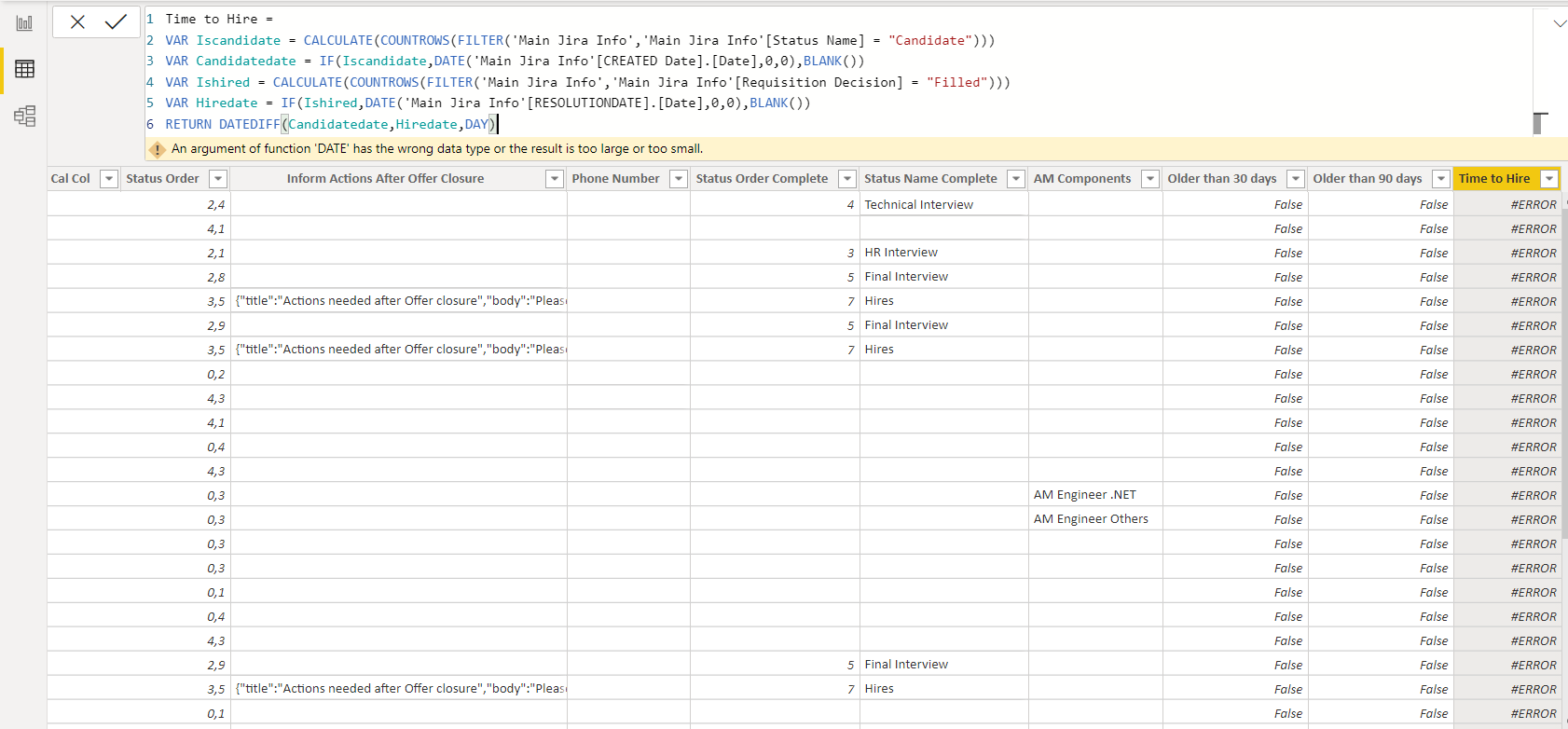Image resolution: width=1568 pixels, height=729 pixels.
Task: Select #ERROR cell in AM Engineer Others row
Action: point(1507,519)
